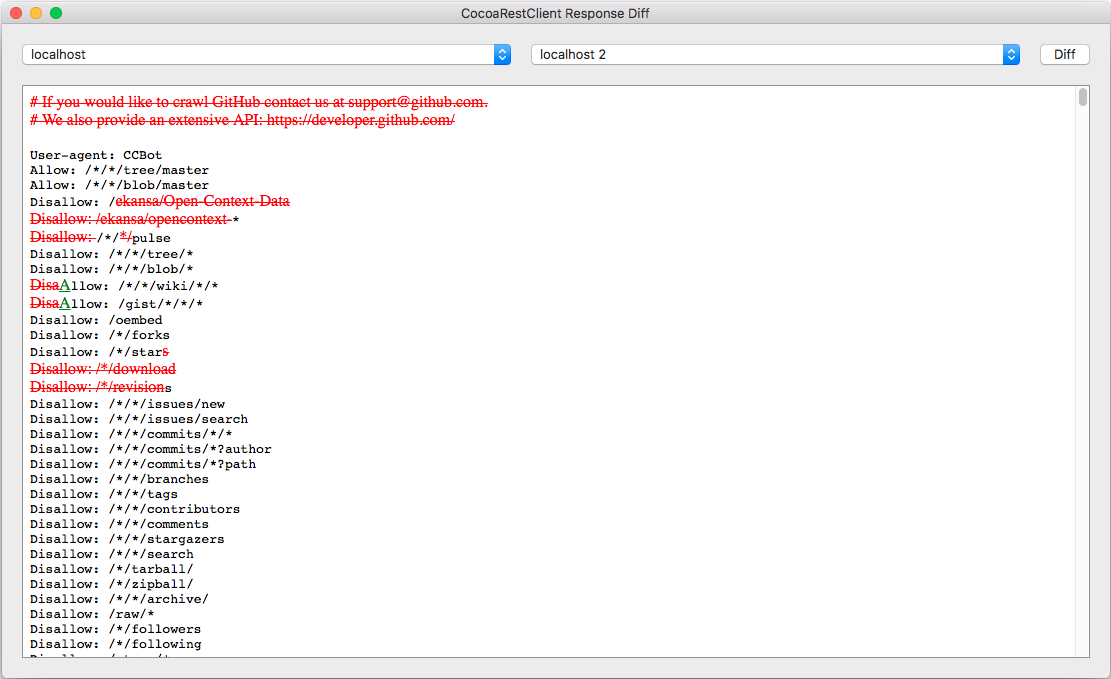
Task: Click the line ending in 'pulse'
Action: 100,237
